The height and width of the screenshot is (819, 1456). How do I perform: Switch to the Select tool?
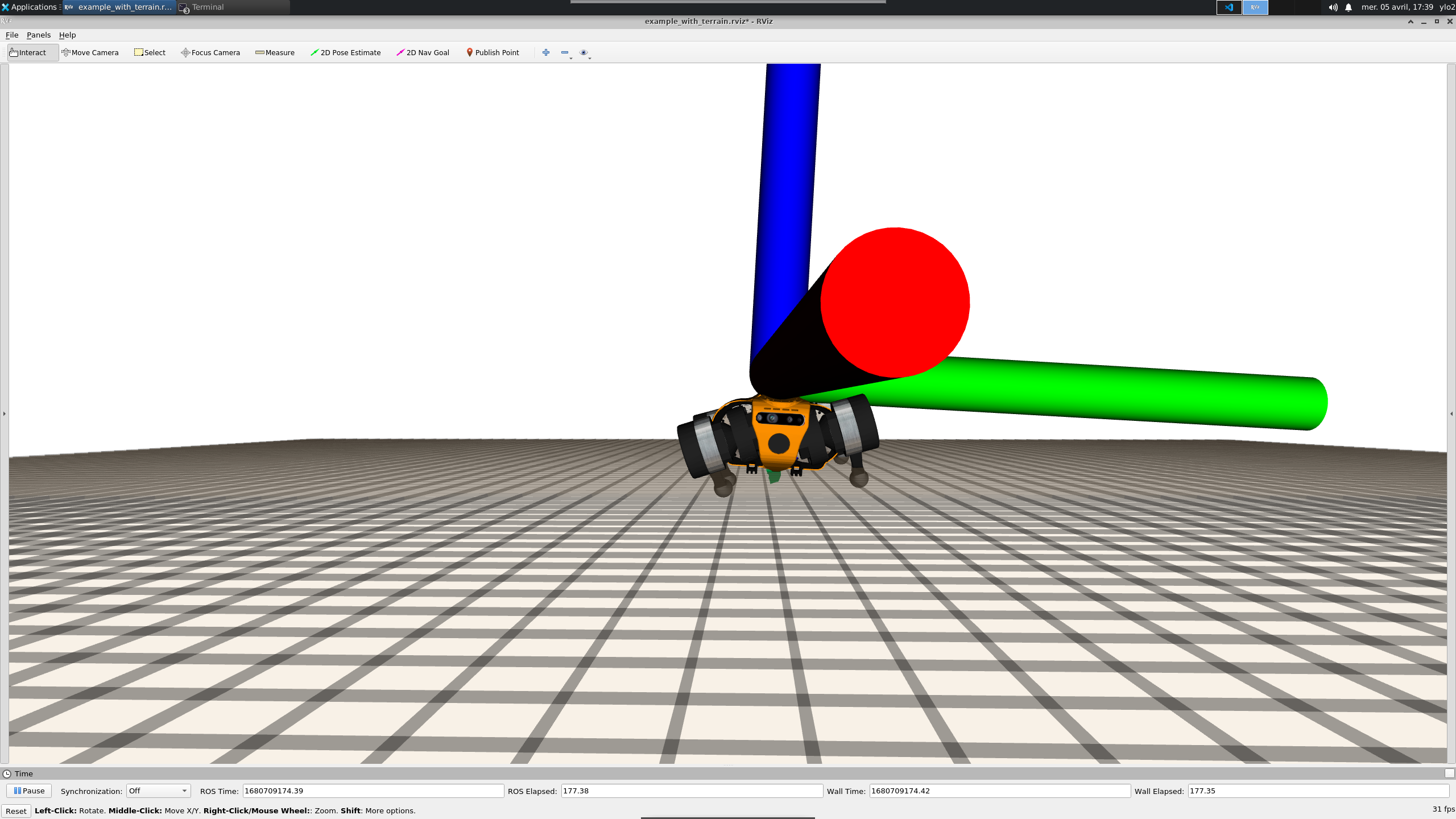click(150, 52)
